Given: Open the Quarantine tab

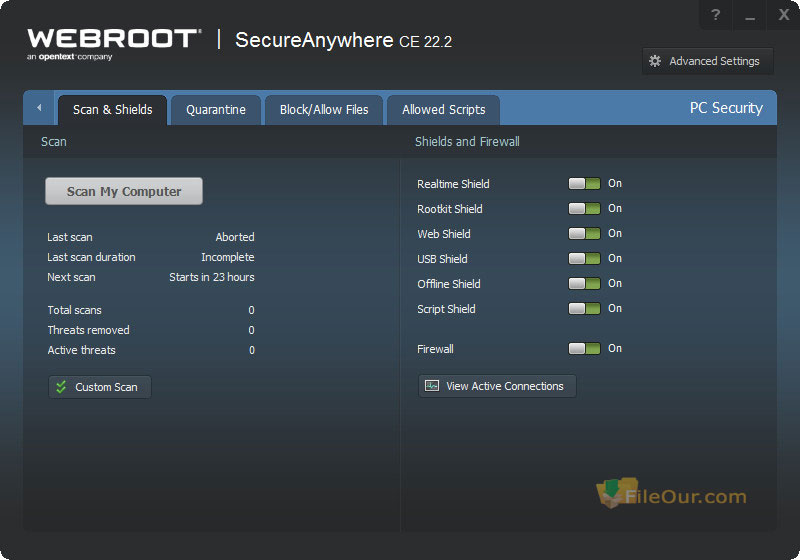Looking at the screenshot, I should click(216, 110).
